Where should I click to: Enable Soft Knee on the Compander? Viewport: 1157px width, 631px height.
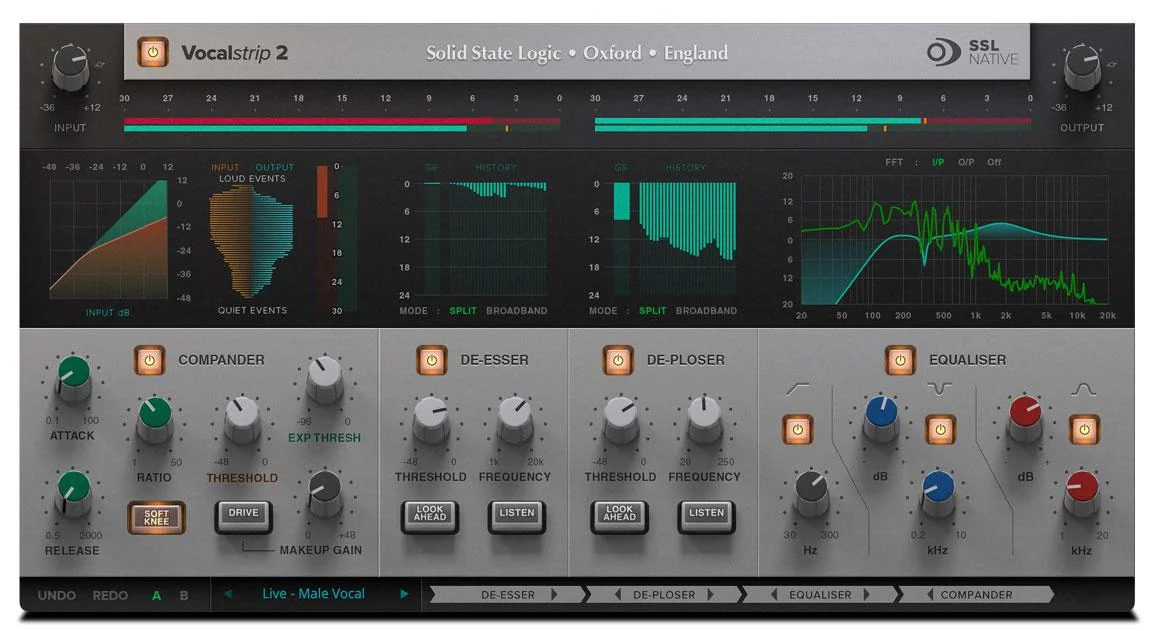point(159,516)
